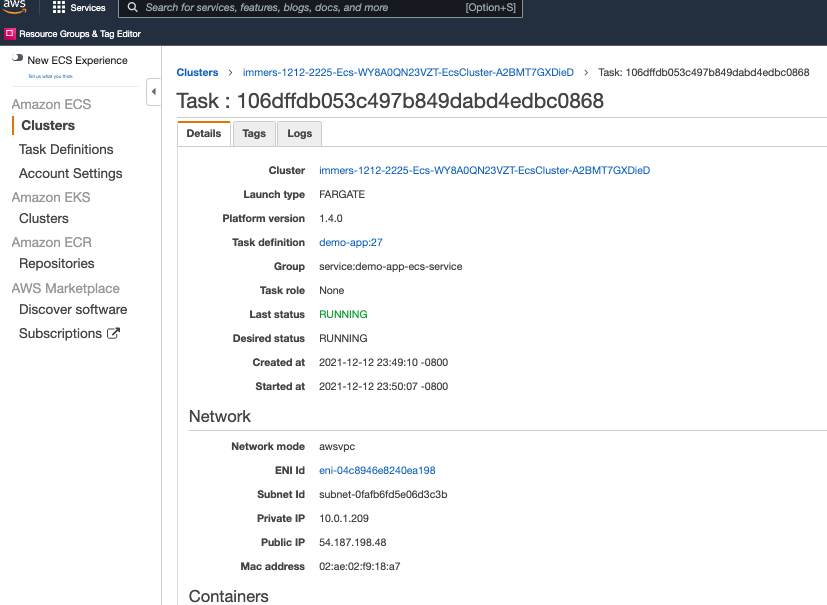Click the external link icon beside Subscriptions

click(x=113, y=333)
